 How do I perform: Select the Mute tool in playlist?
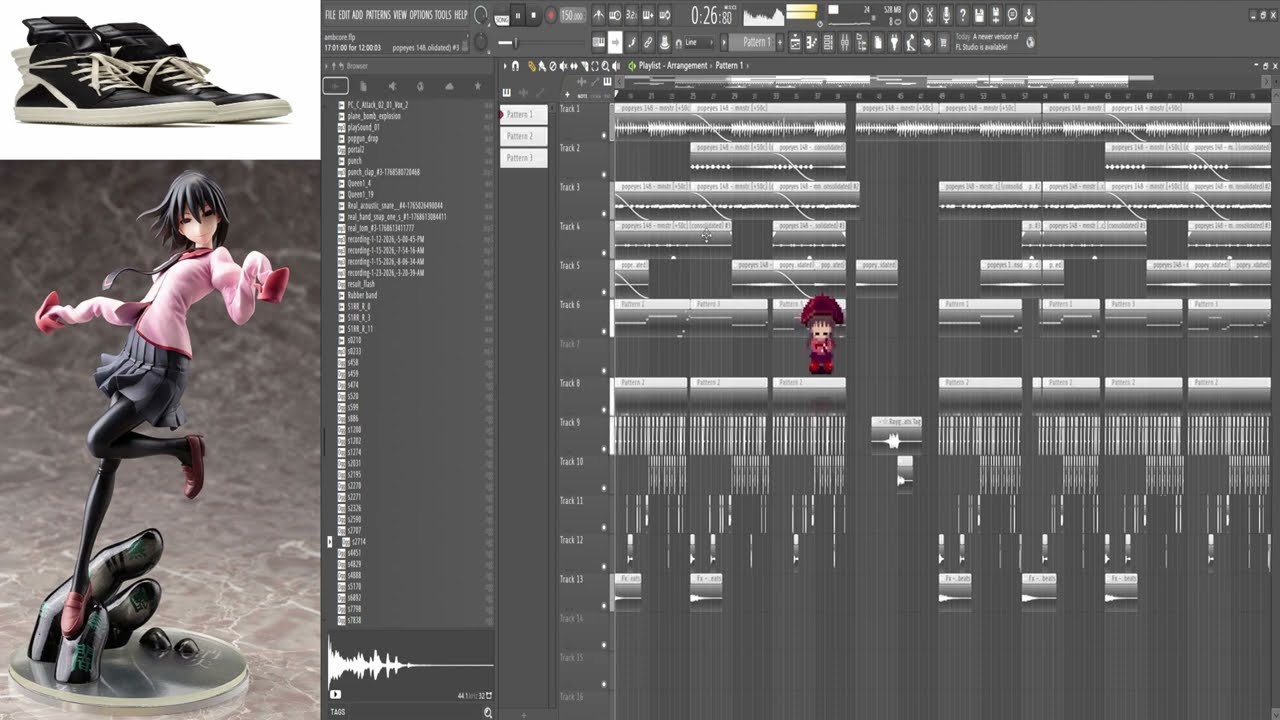(563, 66)
